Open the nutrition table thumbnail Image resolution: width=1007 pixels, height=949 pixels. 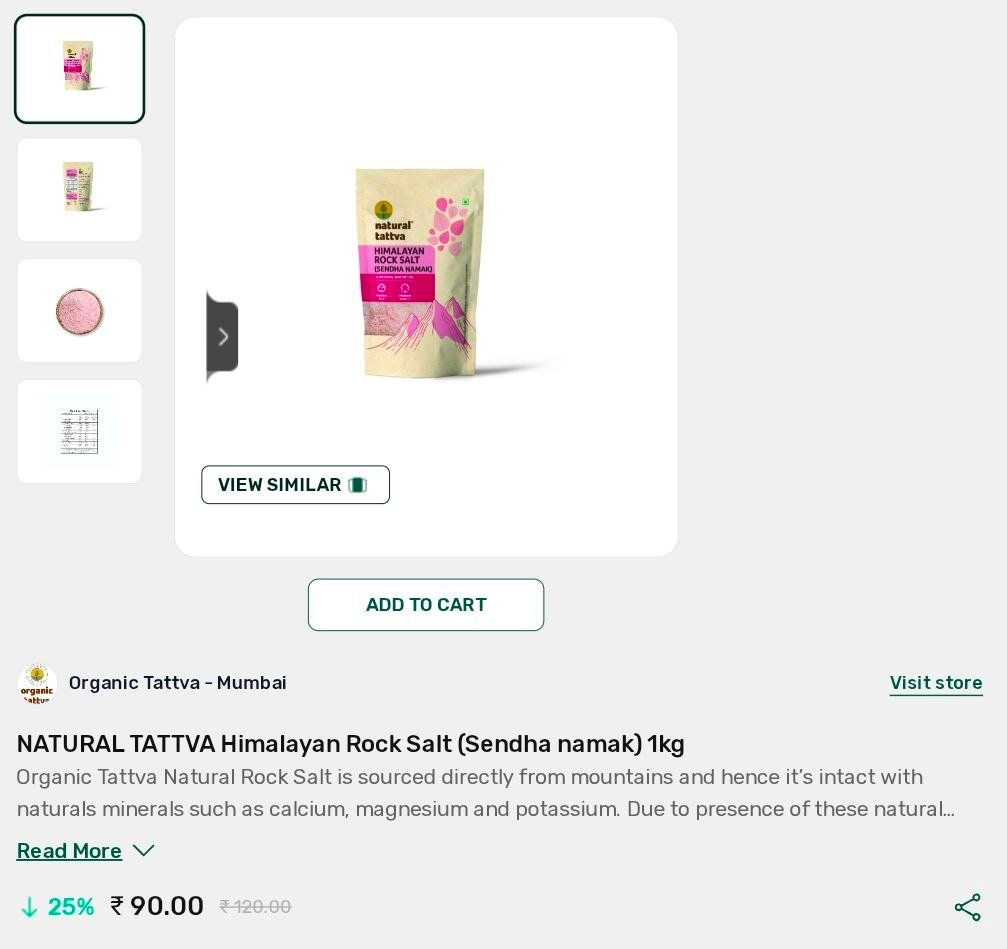(x=80, y=431)
